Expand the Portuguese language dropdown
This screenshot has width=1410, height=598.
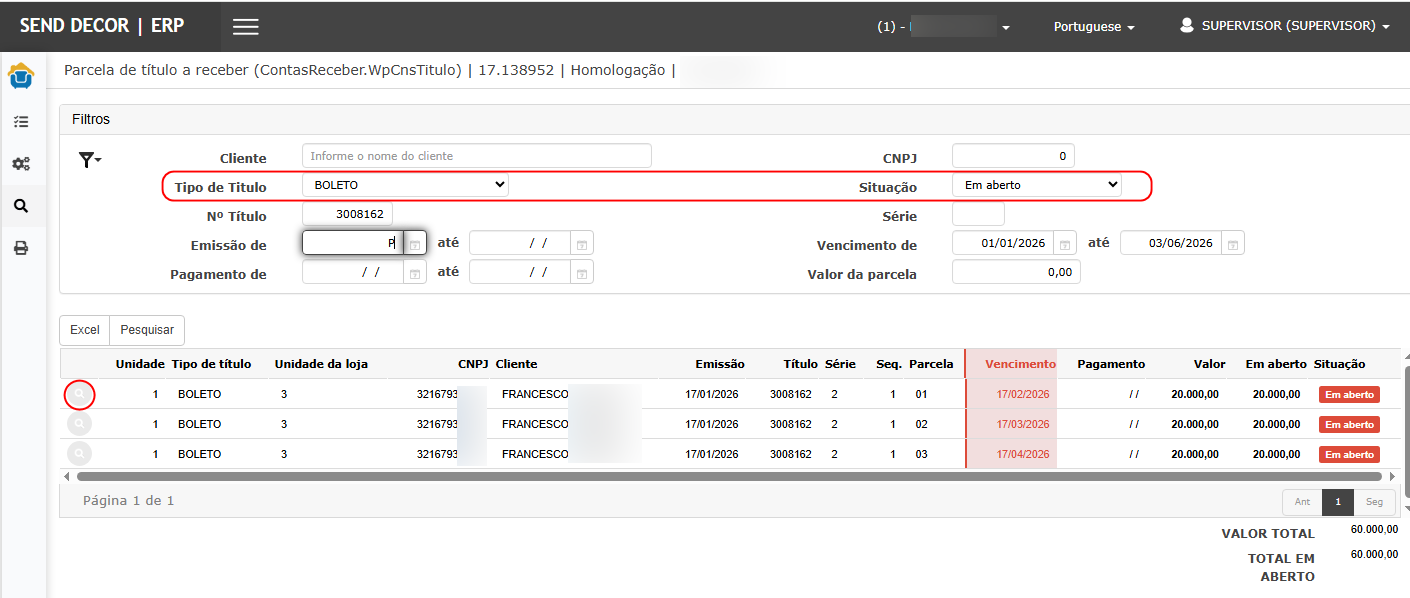pyautogui.click(x=1094, y=27)
